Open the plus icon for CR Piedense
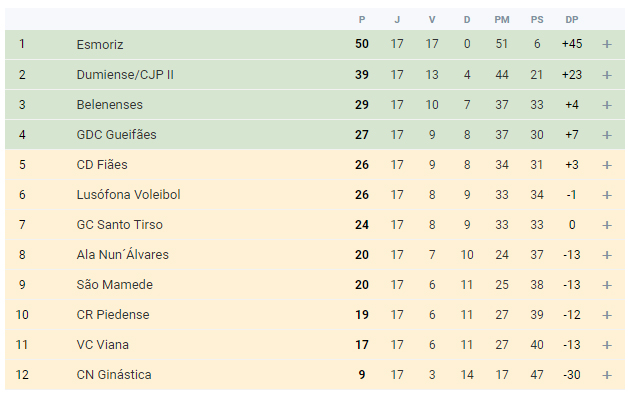The width and height of the screenshot is (628, 397). 607,315
